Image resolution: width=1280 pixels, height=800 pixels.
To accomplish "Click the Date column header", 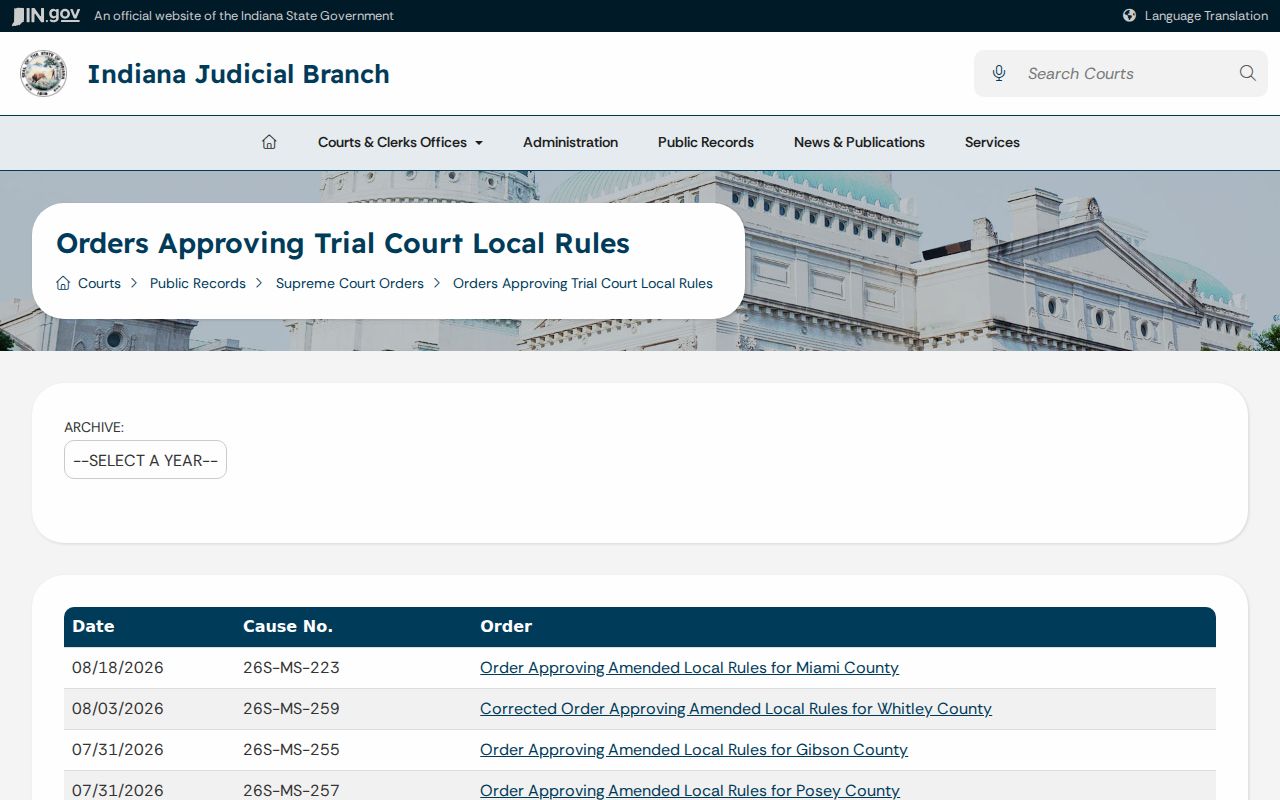I will (x=93, y=626).
